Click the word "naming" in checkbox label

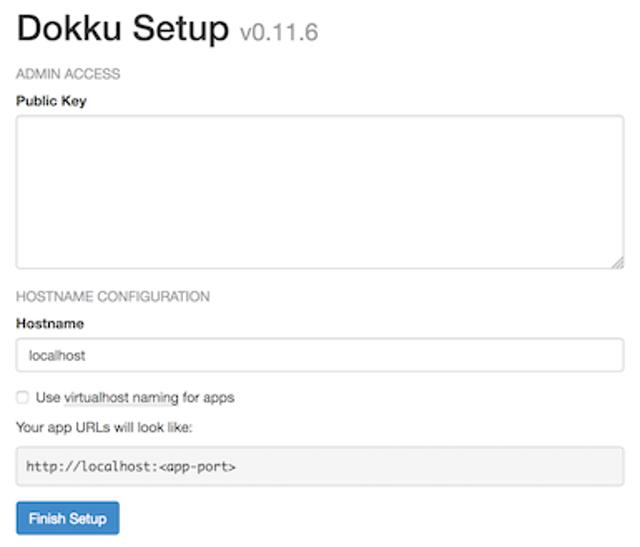tap(155, 398)
